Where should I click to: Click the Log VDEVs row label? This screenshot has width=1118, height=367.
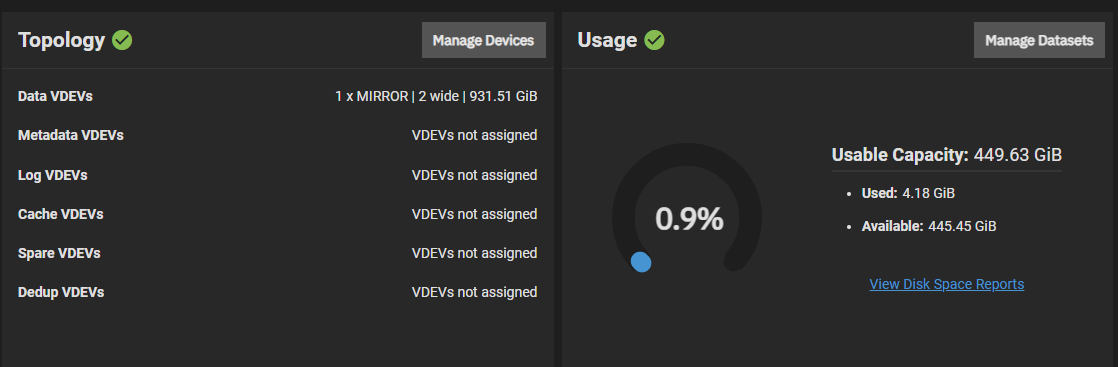[x=53, y=175]
